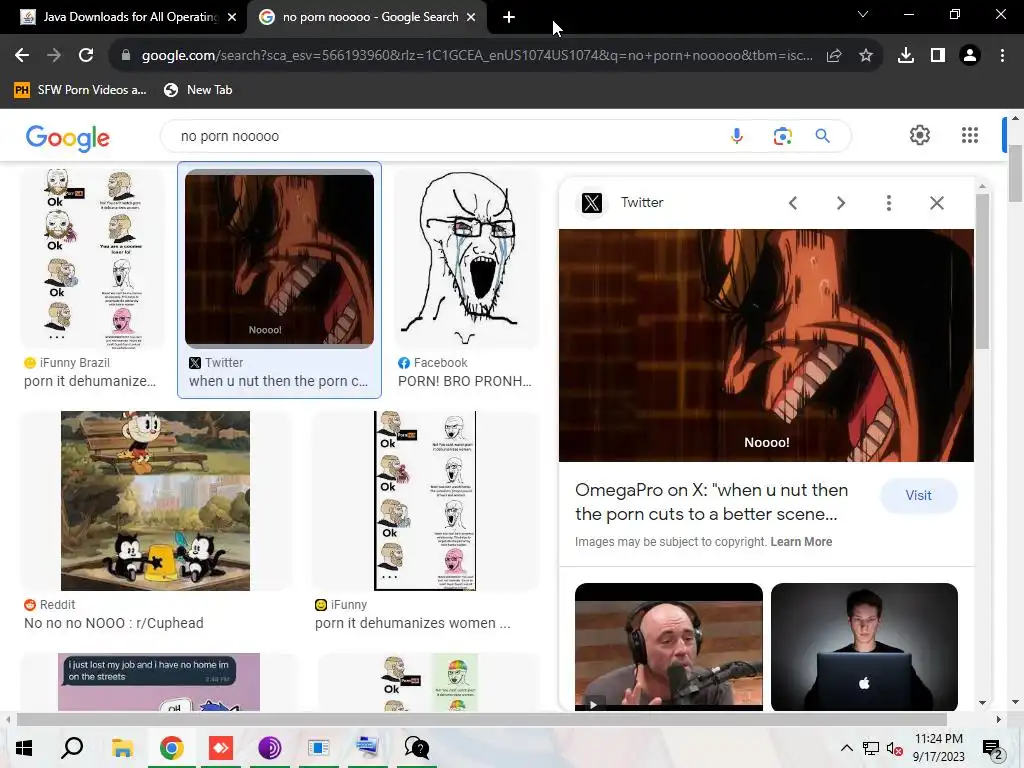Open the Chrome downloads icon
The image size is (1024, 768).
(905, 56)
